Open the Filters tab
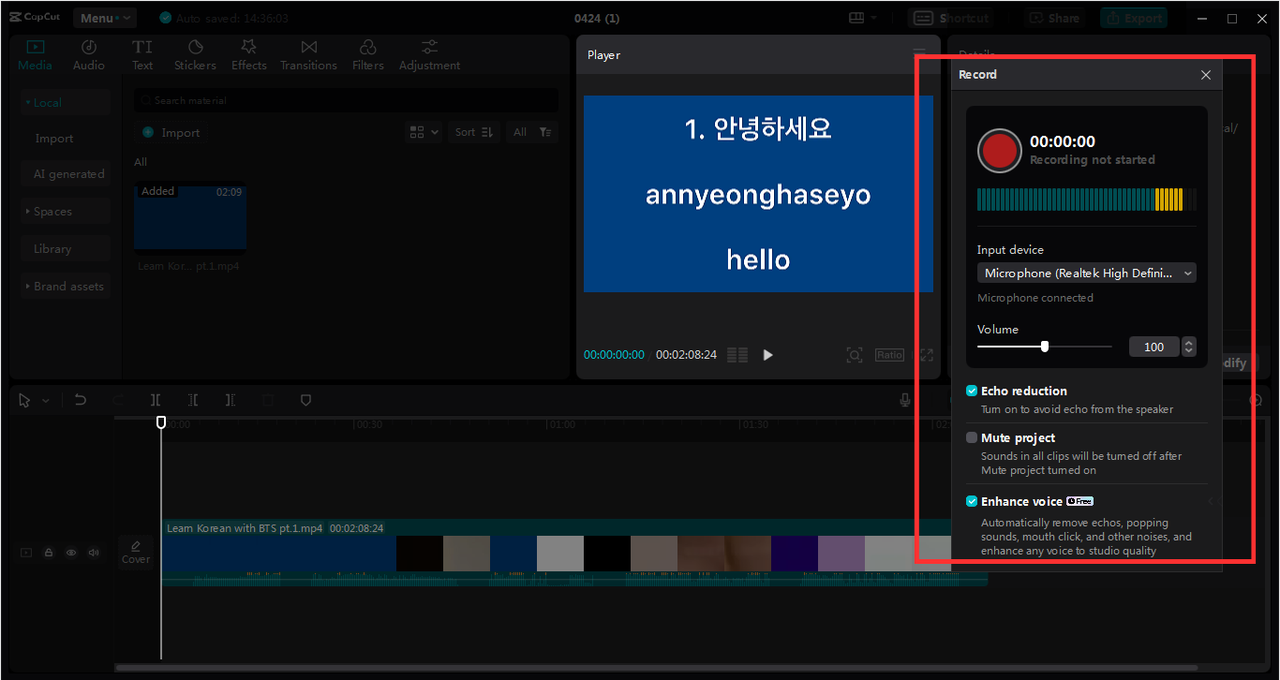 368,55
